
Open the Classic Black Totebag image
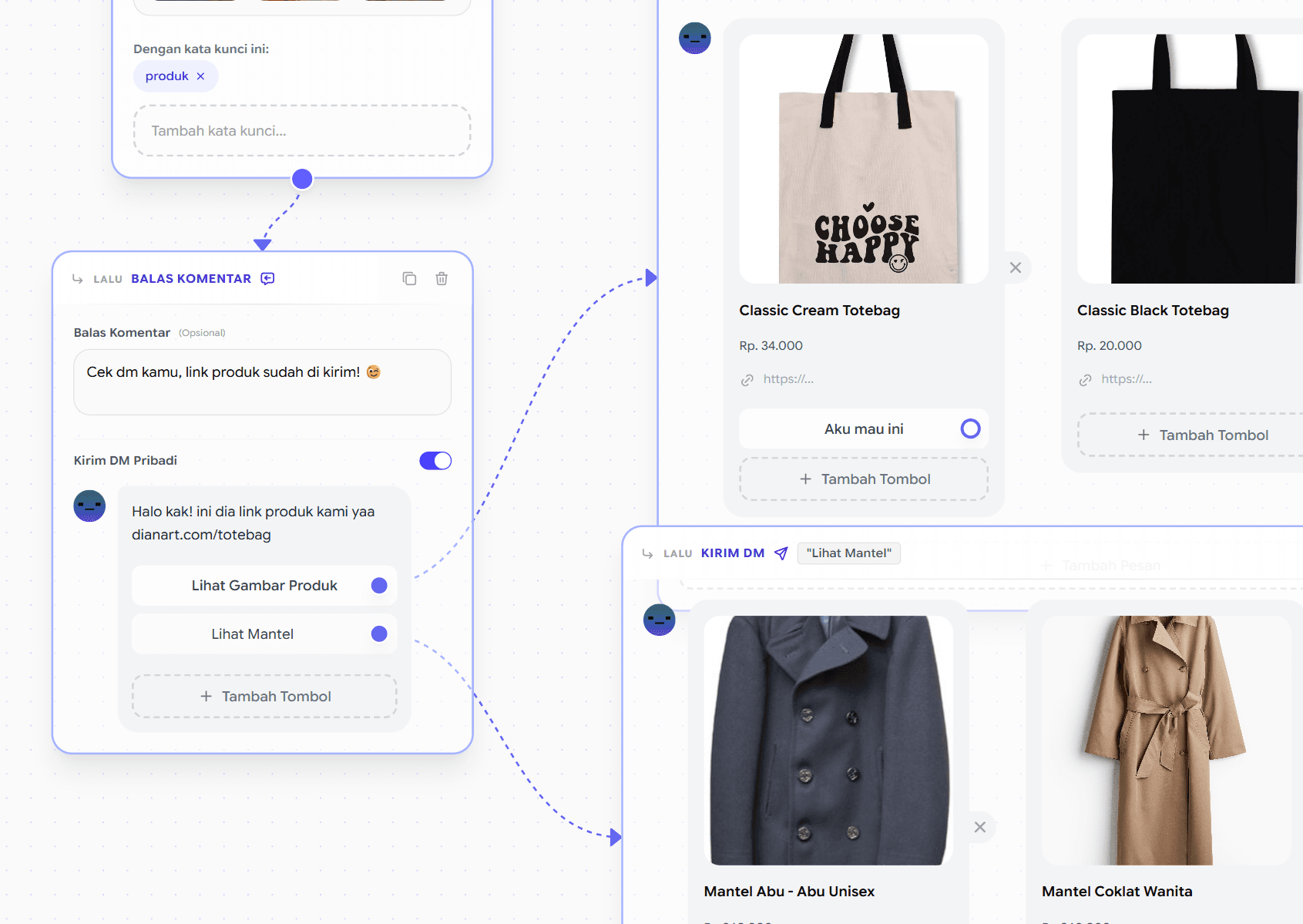tap(1190, 159)
